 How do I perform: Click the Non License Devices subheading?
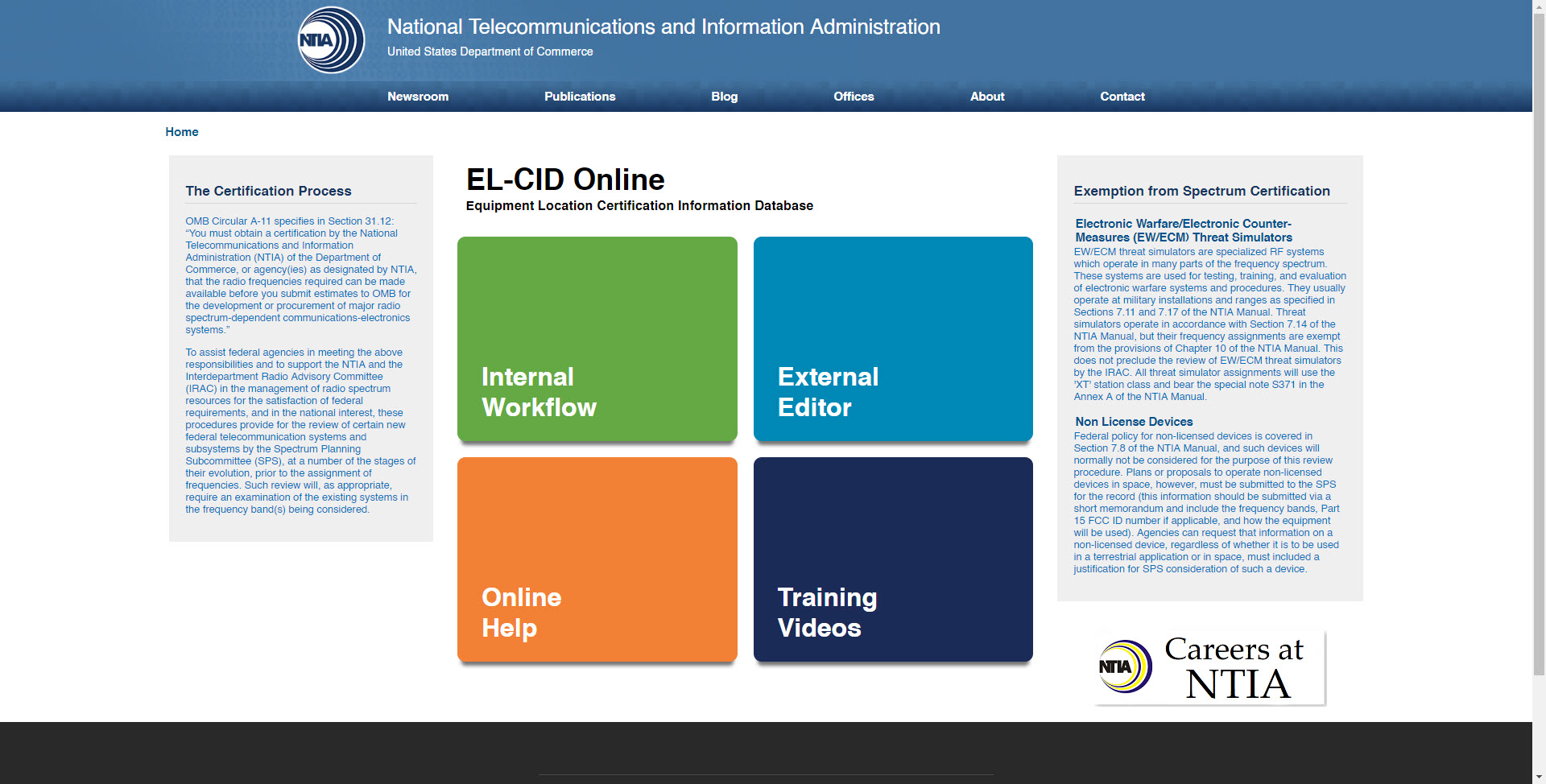click(x=1134, y=422)
